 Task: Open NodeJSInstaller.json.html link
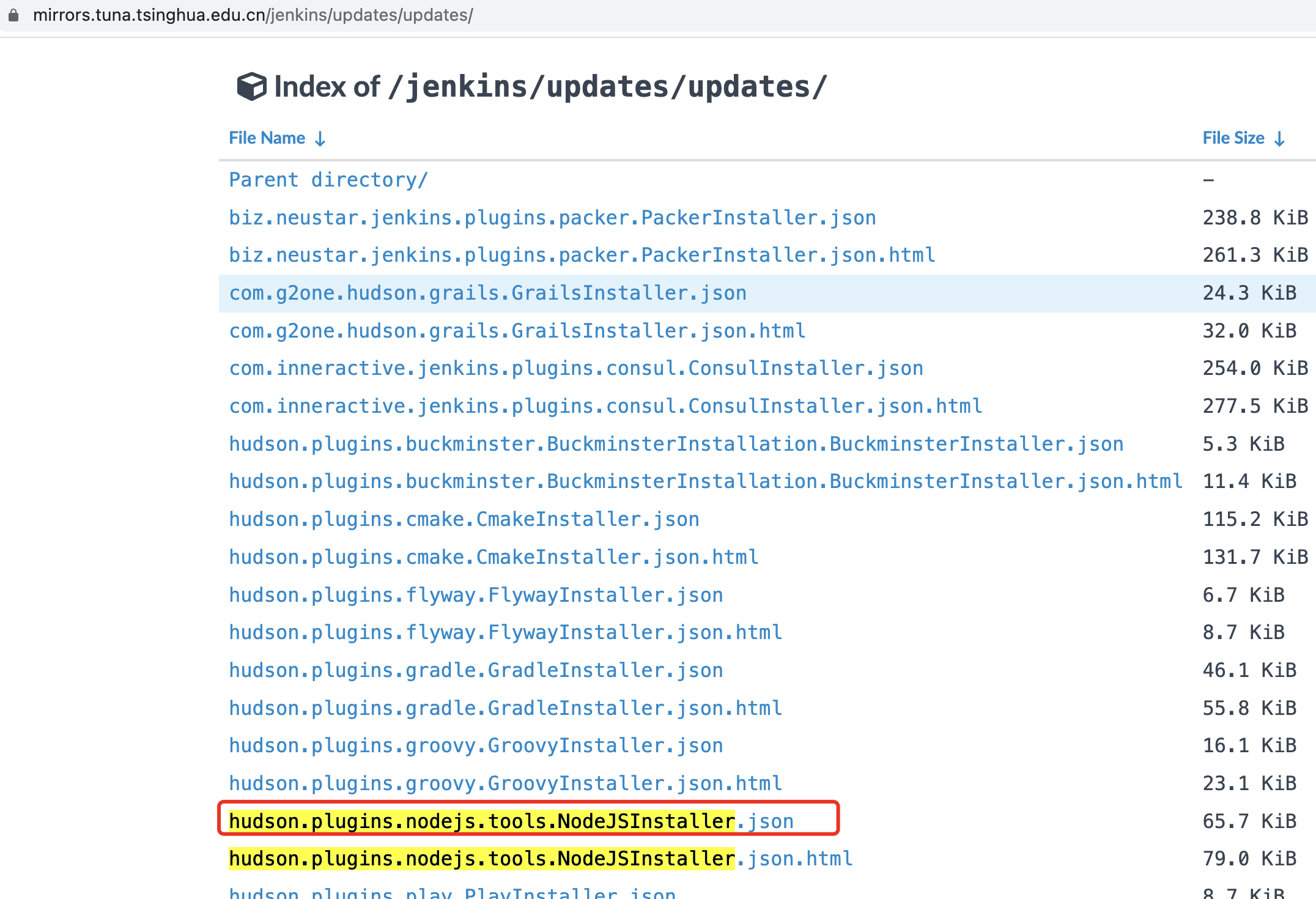tap(540, 859)
